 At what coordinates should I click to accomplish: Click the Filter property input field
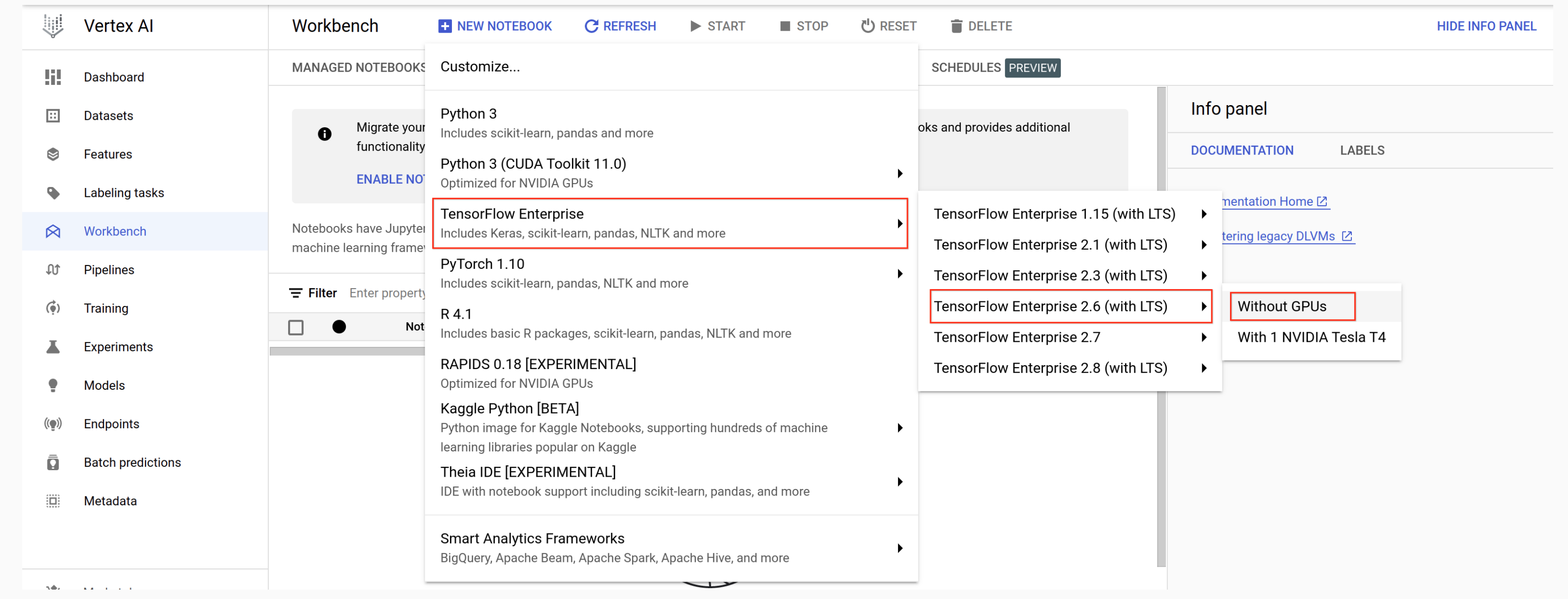(x=387, y=294)
